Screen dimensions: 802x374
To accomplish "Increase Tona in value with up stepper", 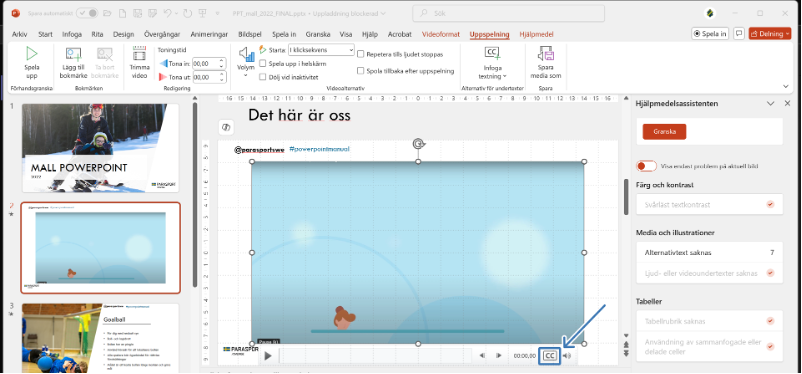I will point(221,60).
